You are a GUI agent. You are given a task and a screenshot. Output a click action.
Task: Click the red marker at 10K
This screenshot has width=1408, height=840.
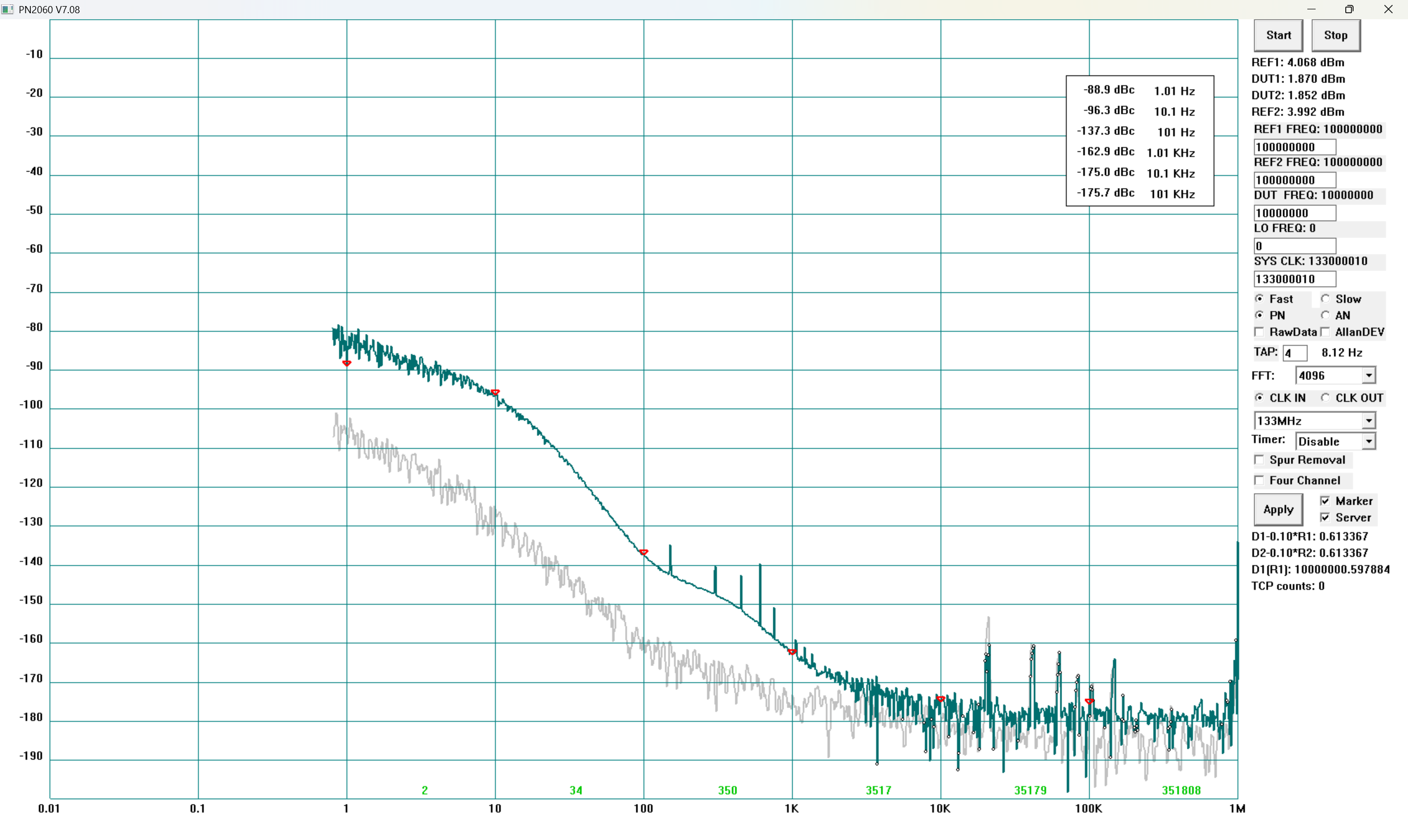[x=941, y=699]
